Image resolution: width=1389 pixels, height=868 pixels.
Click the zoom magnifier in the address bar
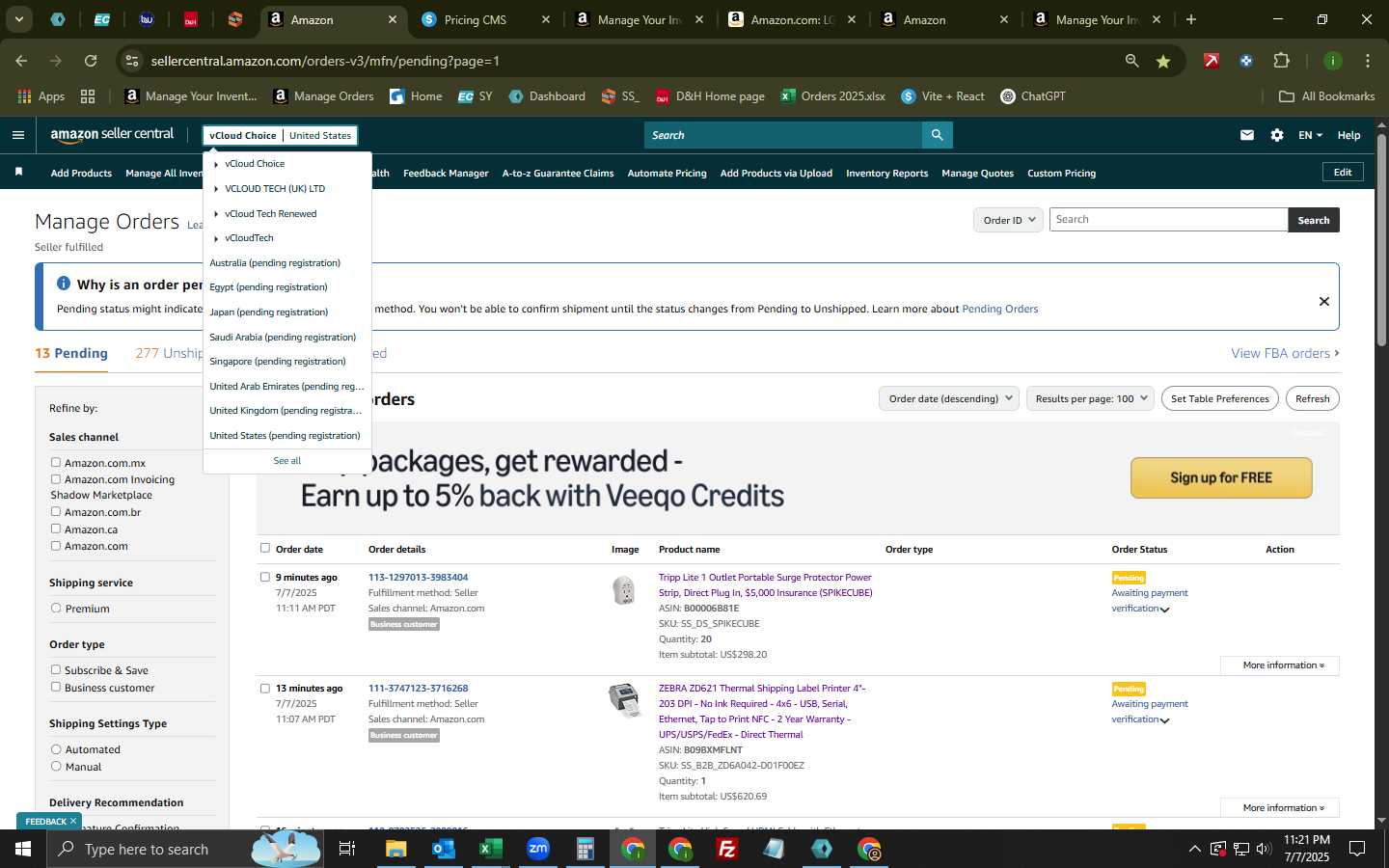tap(1131, 61)
